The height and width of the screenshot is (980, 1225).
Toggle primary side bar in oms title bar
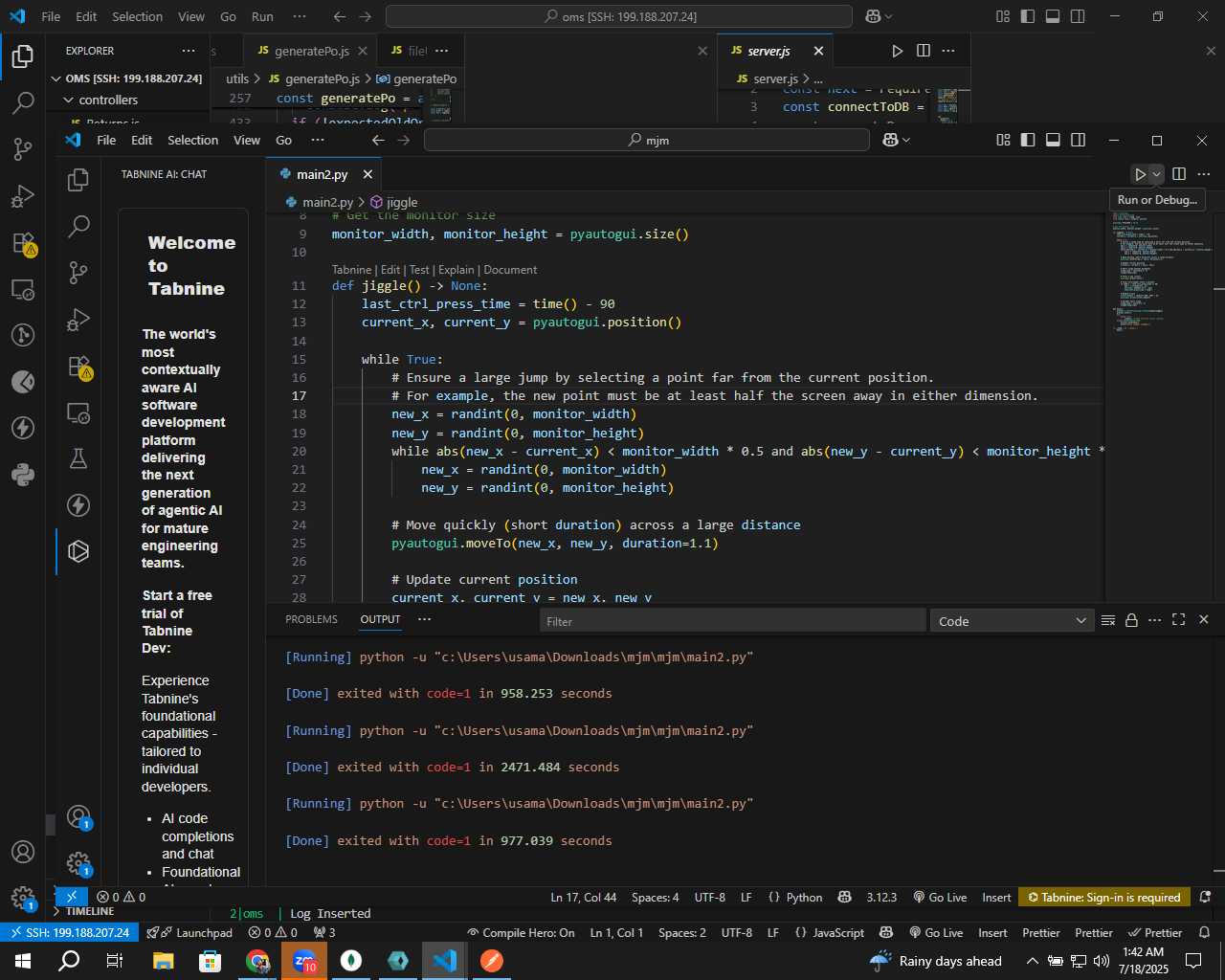point(1028,16)
